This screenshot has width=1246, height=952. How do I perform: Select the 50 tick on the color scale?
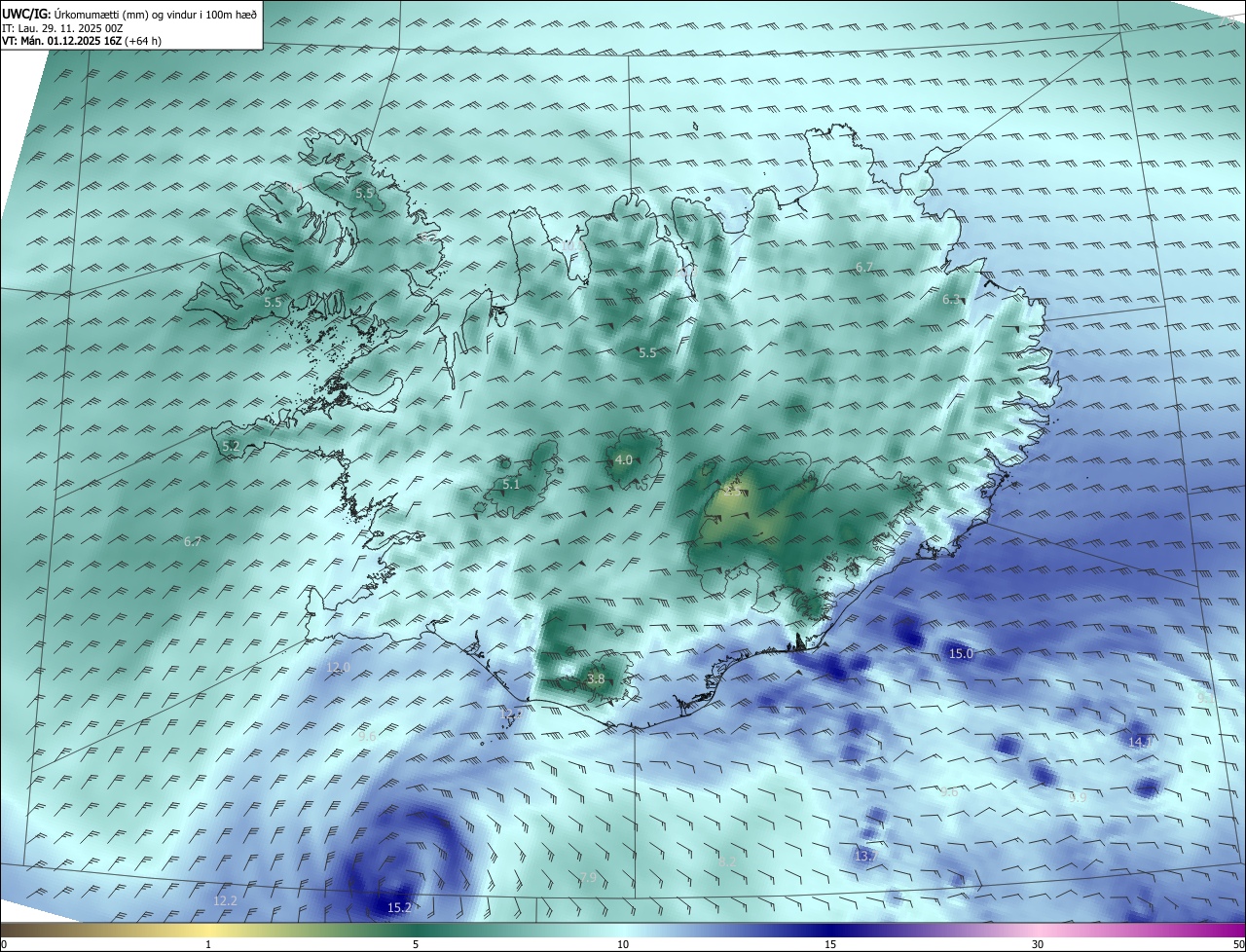pos(1238,945)
